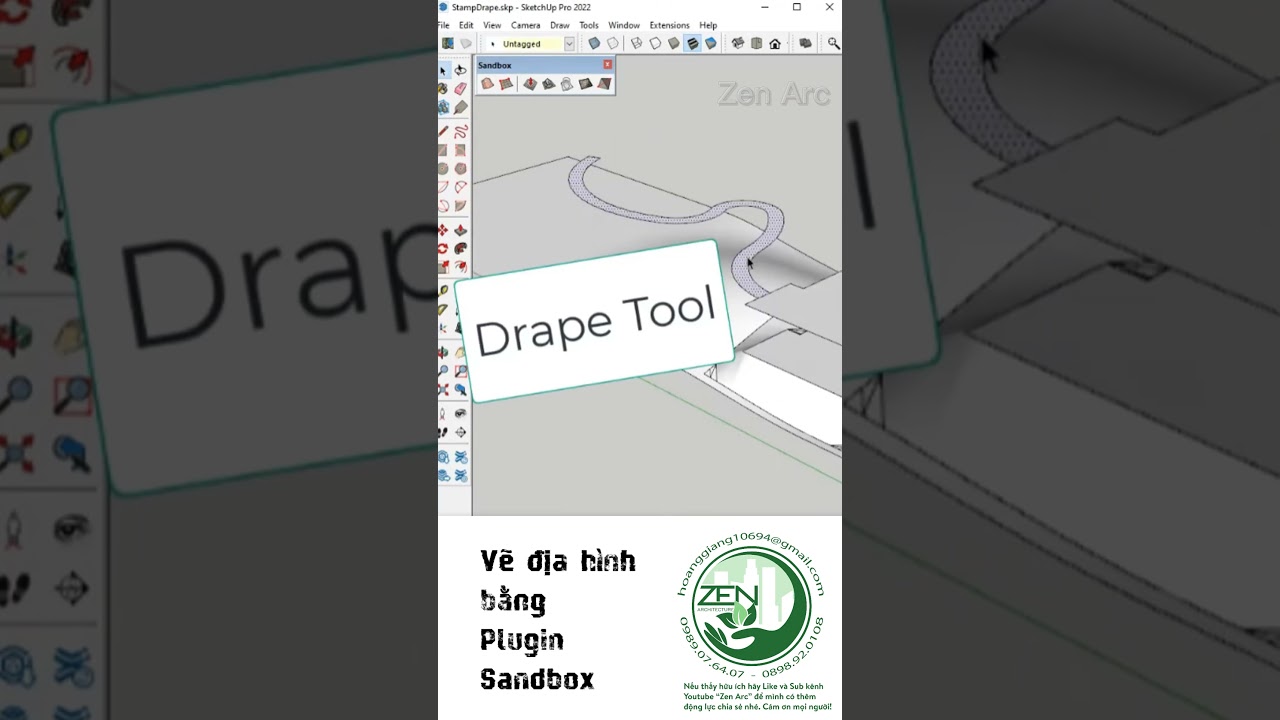
Task: Select the Freehand squiggle tool
Action: pos(460,131)
